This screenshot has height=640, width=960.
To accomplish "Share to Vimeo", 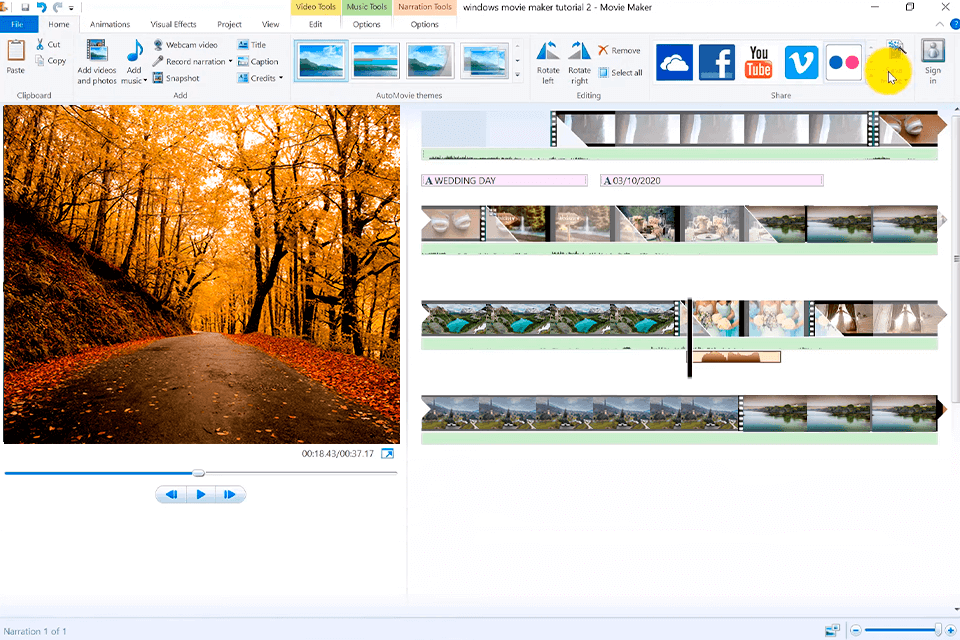I will tap(801, 62).
